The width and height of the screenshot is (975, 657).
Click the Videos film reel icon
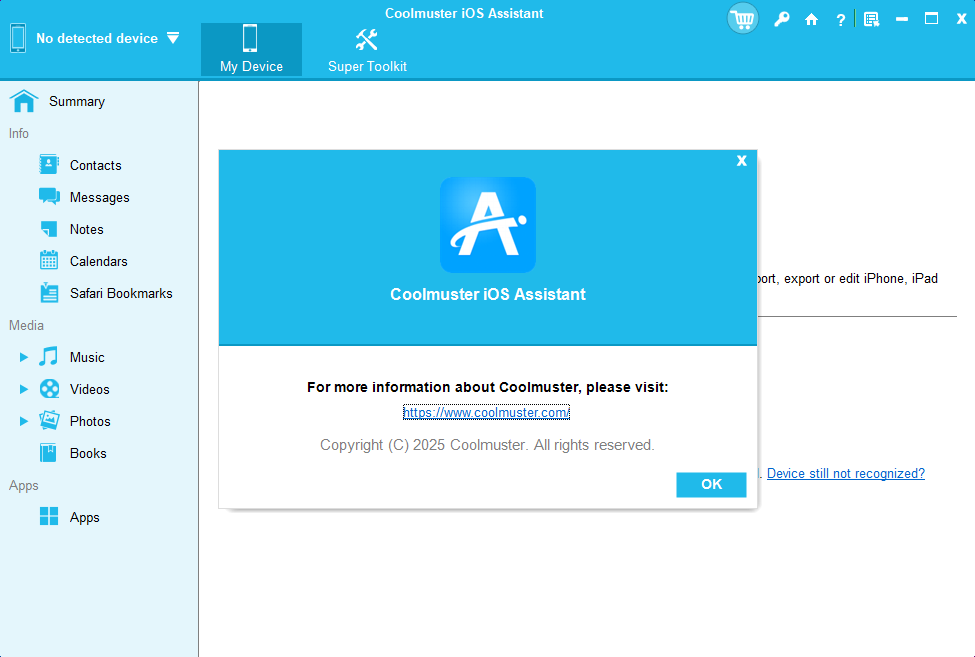point(49,389)
